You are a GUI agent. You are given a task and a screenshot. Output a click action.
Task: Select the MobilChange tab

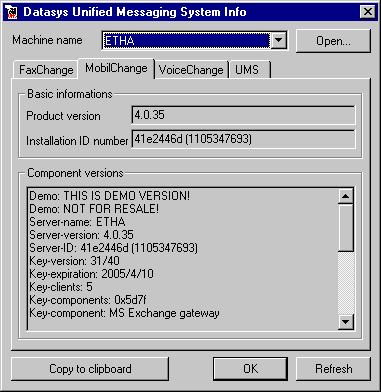click(116, 68)
